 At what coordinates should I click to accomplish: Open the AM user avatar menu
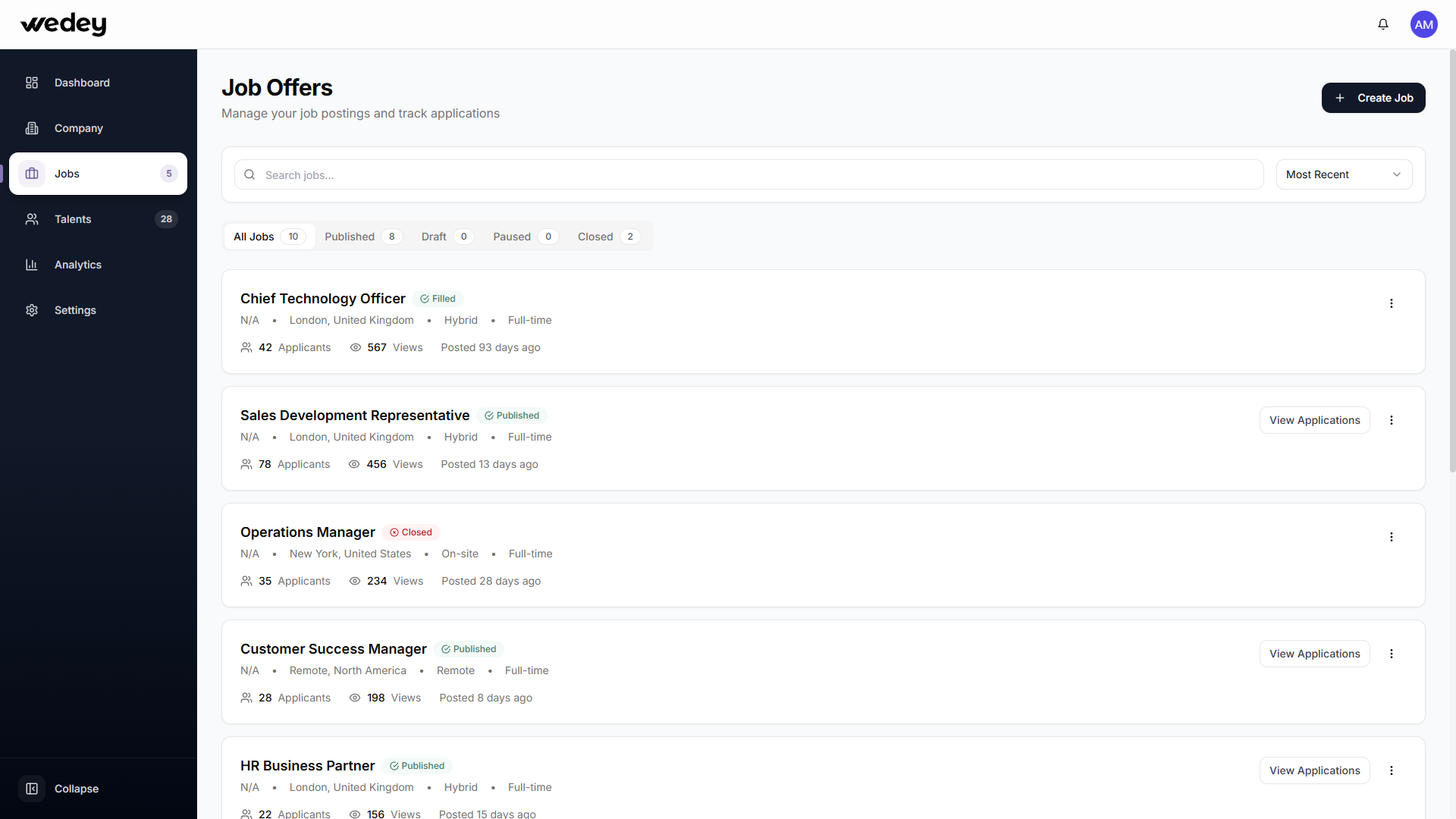coord(1423,24)
